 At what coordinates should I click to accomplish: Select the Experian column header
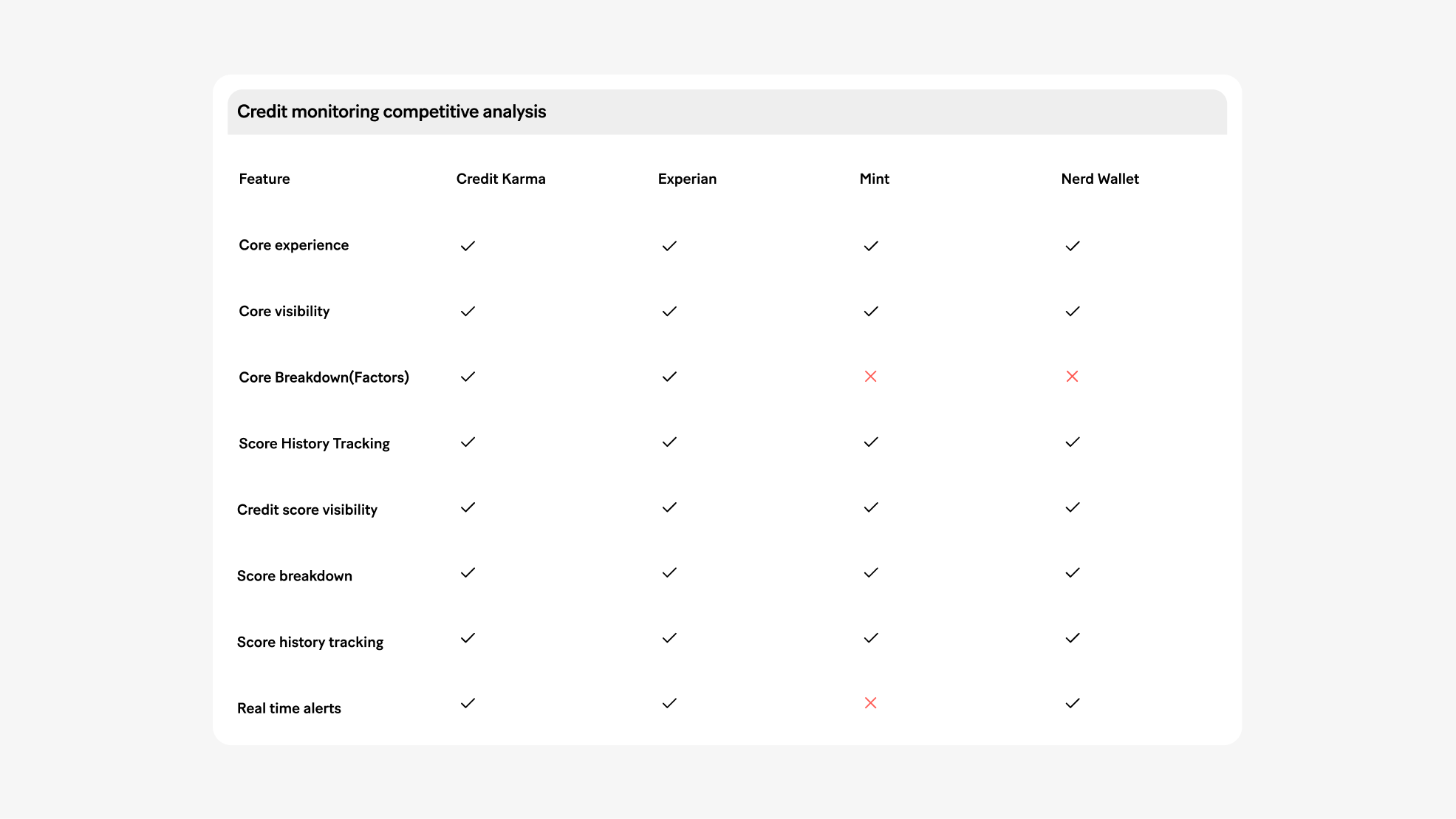[x=687, y=179]
